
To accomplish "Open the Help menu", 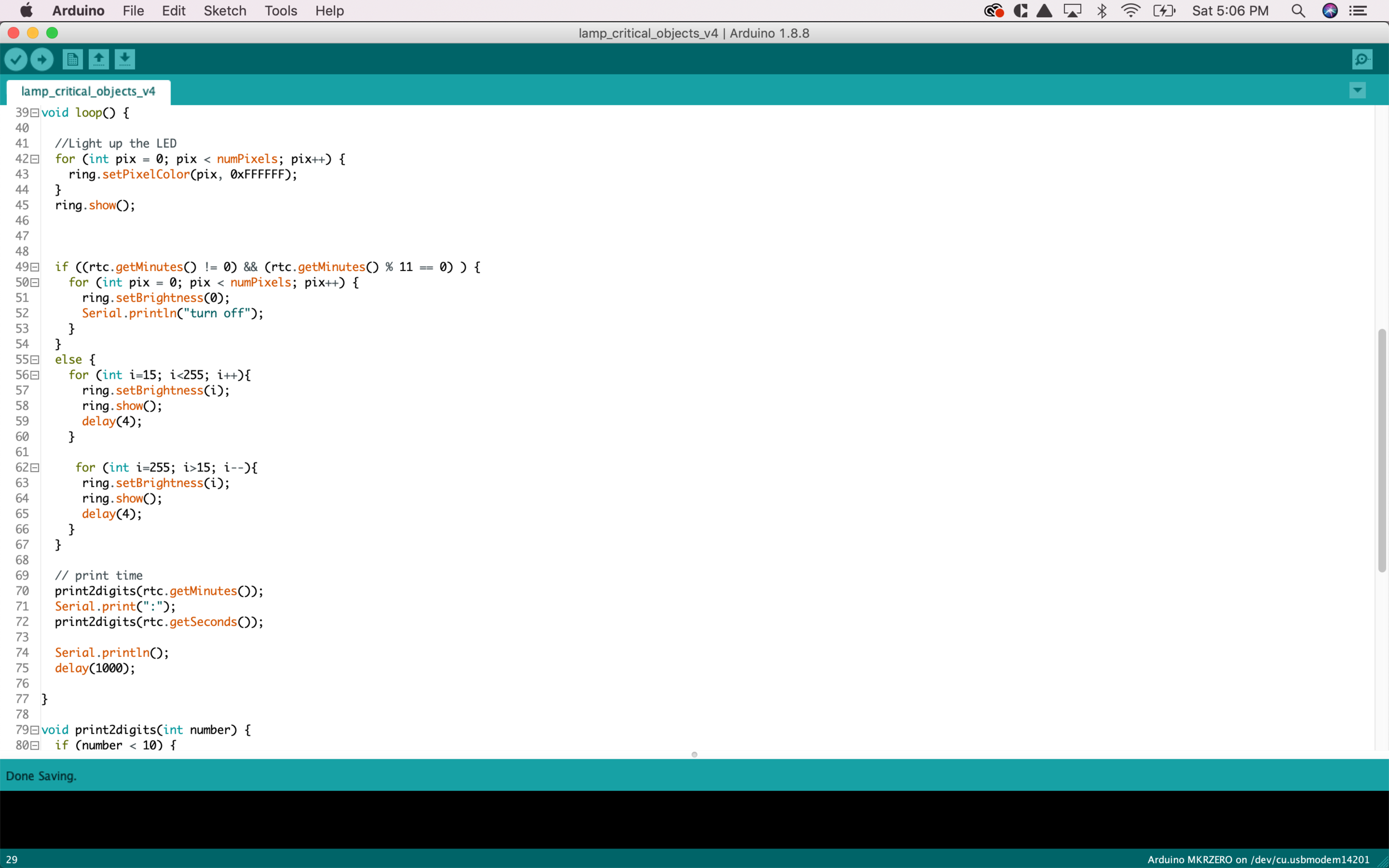I will [x=329, y=11].
